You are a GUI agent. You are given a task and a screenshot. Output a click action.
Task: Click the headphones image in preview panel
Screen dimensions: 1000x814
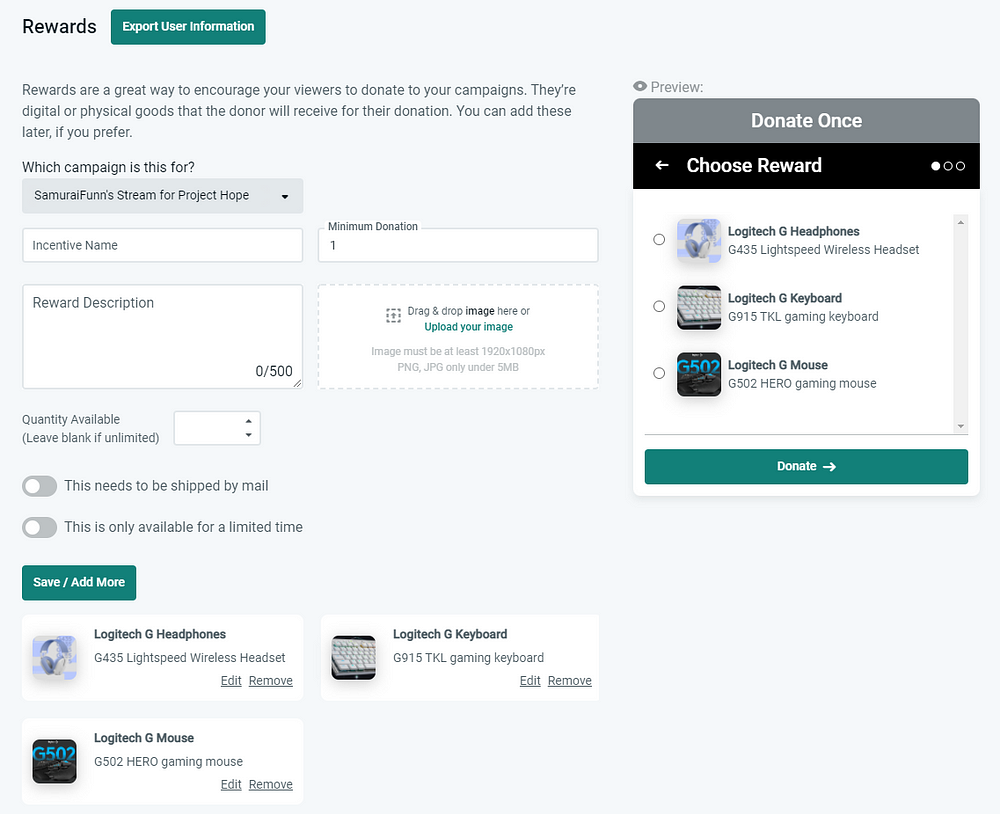coord(699,241)
